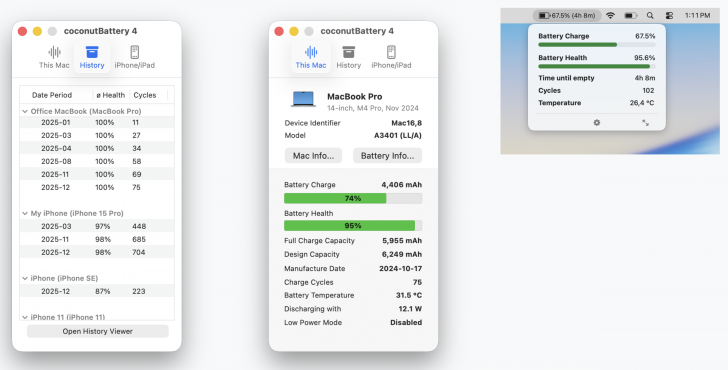Open Wi-Fi menu bar icon

click(x=611, y=15)
